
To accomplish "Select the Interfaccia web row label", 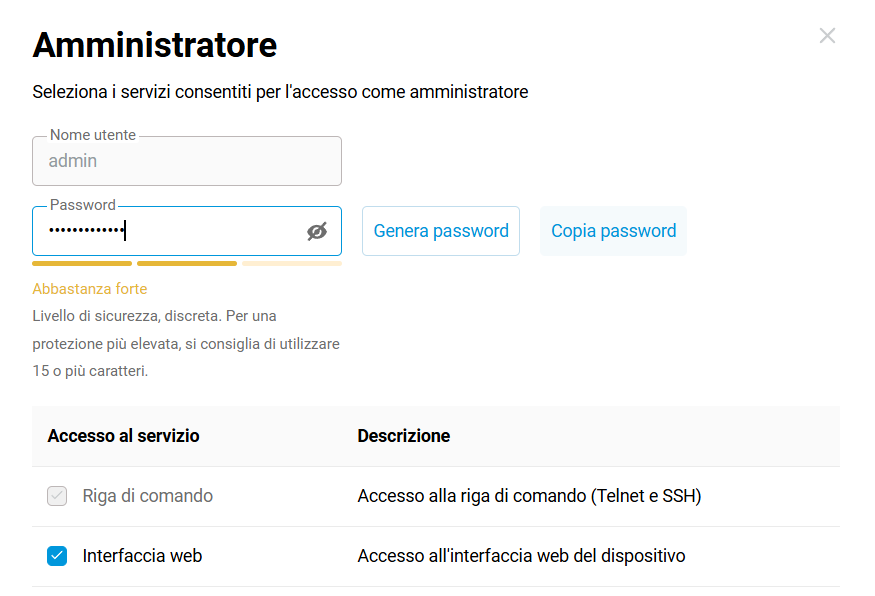I will [142, 556].
